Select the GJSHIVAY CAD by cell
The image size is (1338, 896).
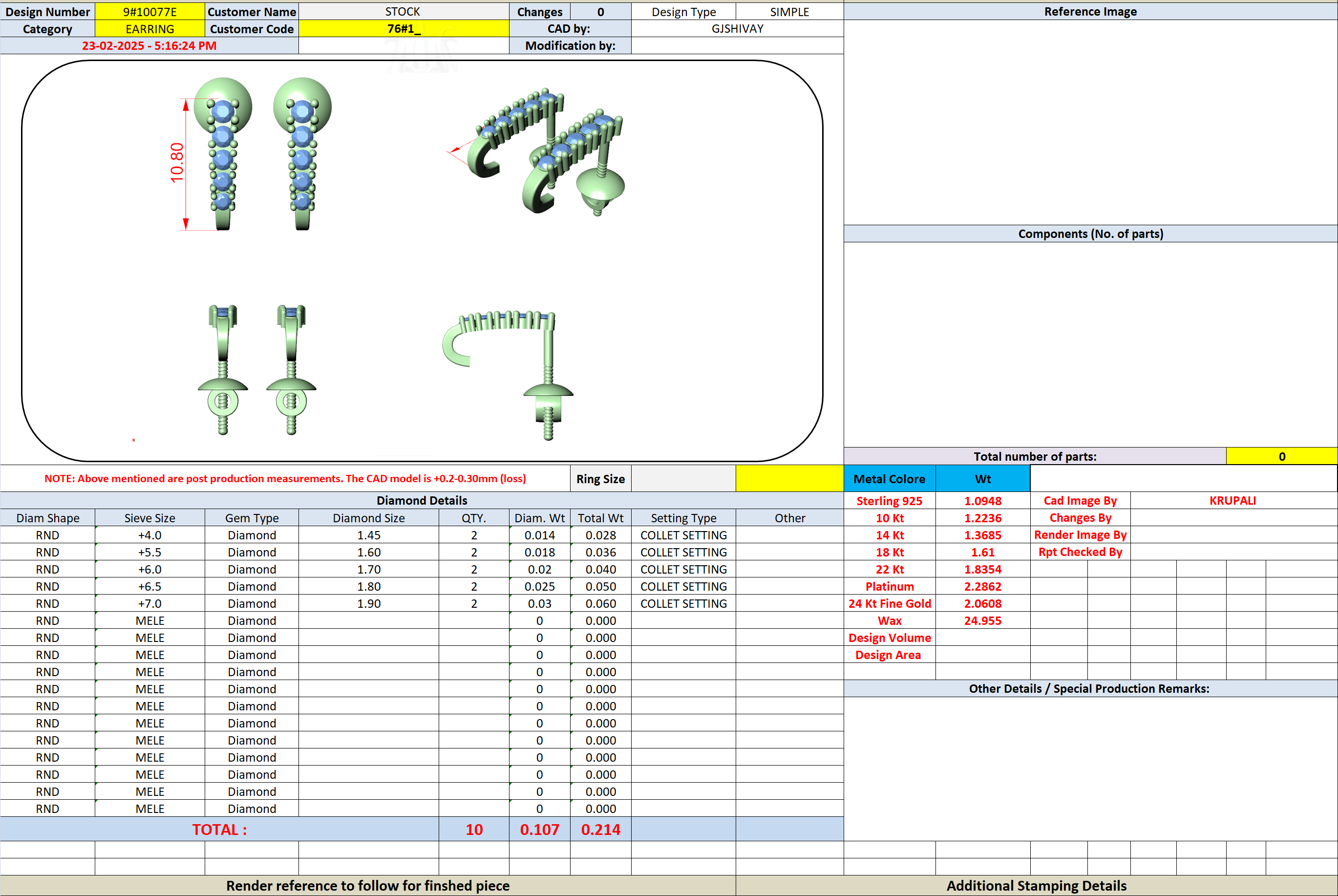click(737, 28)
